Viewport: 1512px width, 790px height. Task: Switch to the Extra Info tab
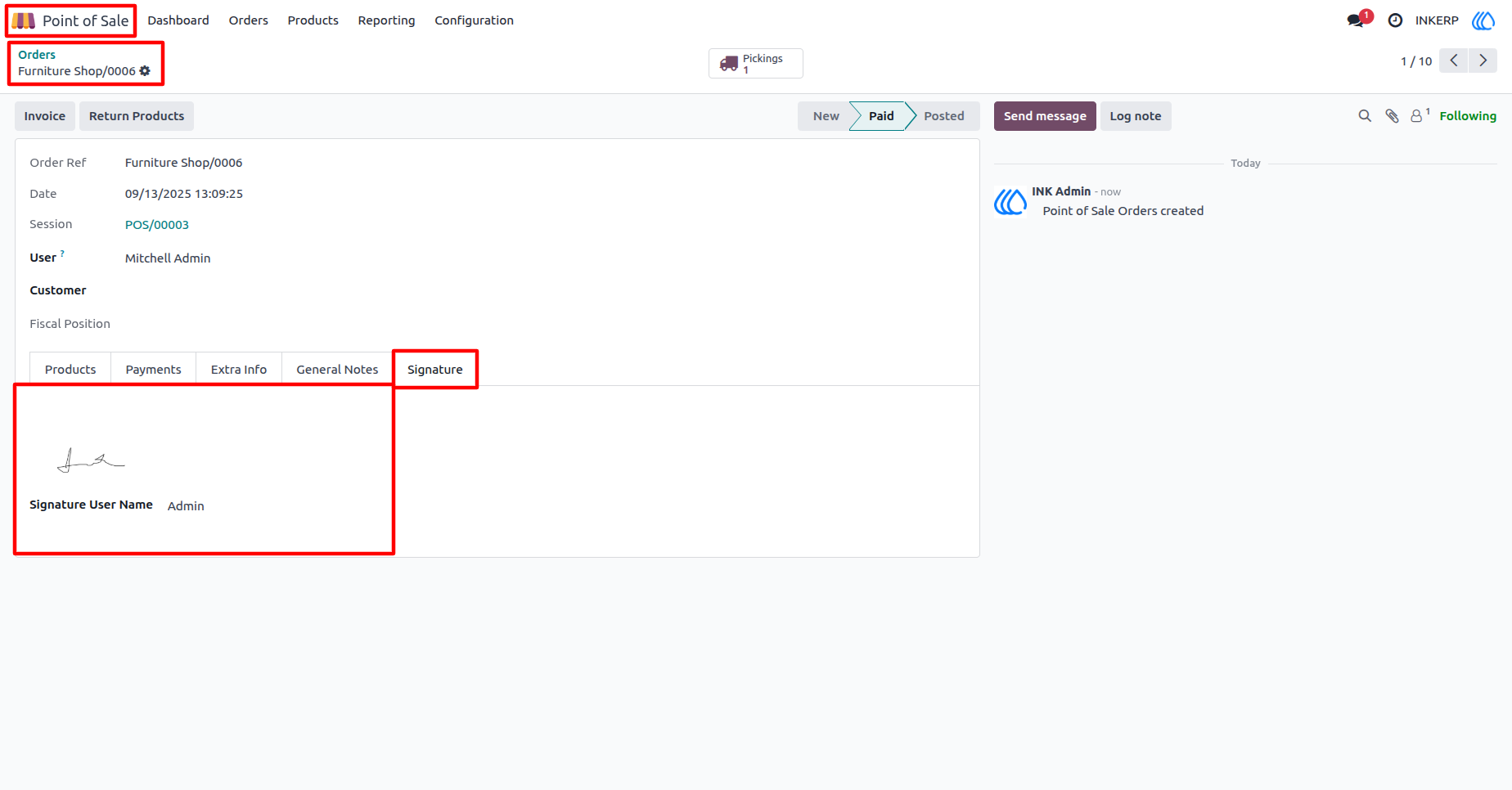tap(239, 370)
